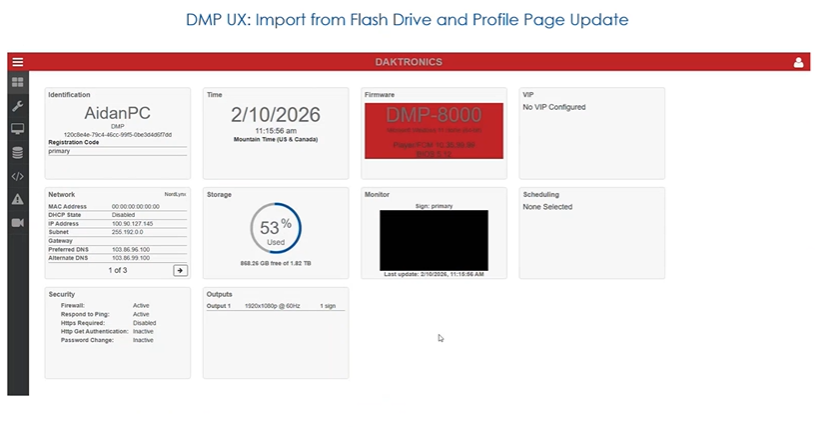Viewport: 817px width, 427px height.
Task: Open the VIP card No VIP Configured
Action: [592, 133]
